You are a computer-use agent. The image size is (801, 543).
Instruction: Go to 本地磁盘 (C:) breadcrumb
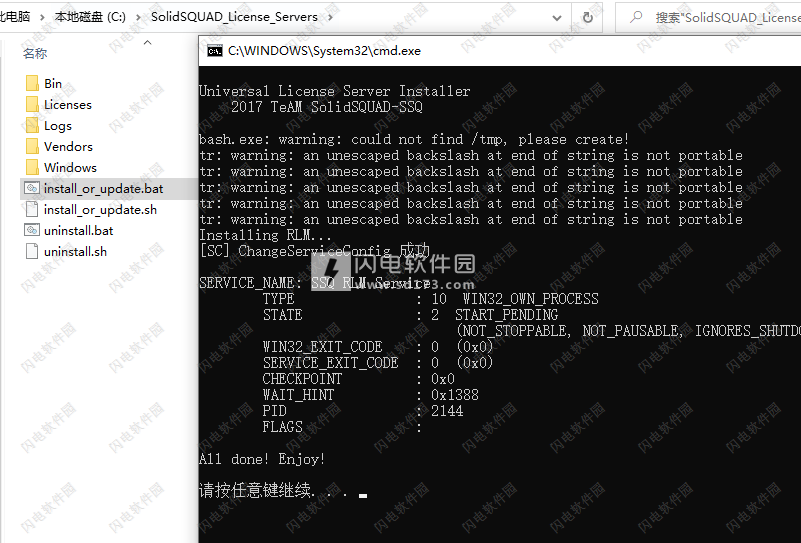pyautogui.click(x=90, y=17)
